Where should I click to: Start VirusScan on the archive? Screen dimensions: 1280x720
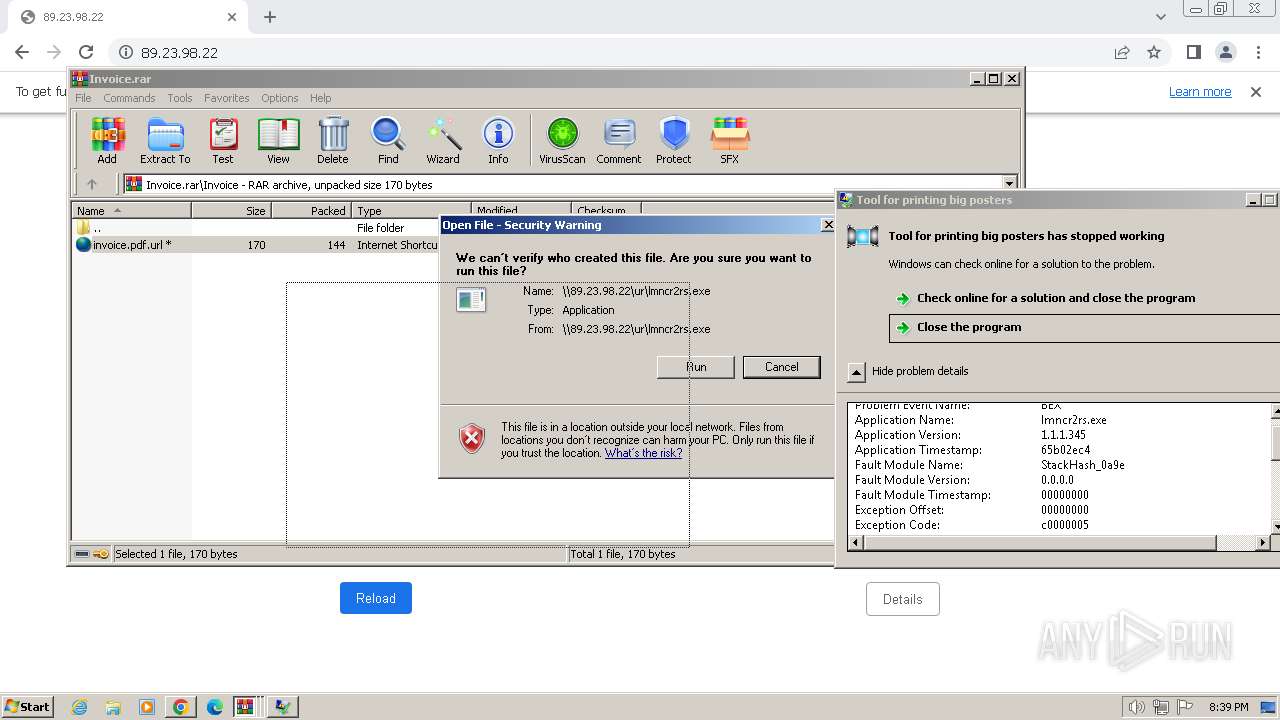[x=562, y=140]
